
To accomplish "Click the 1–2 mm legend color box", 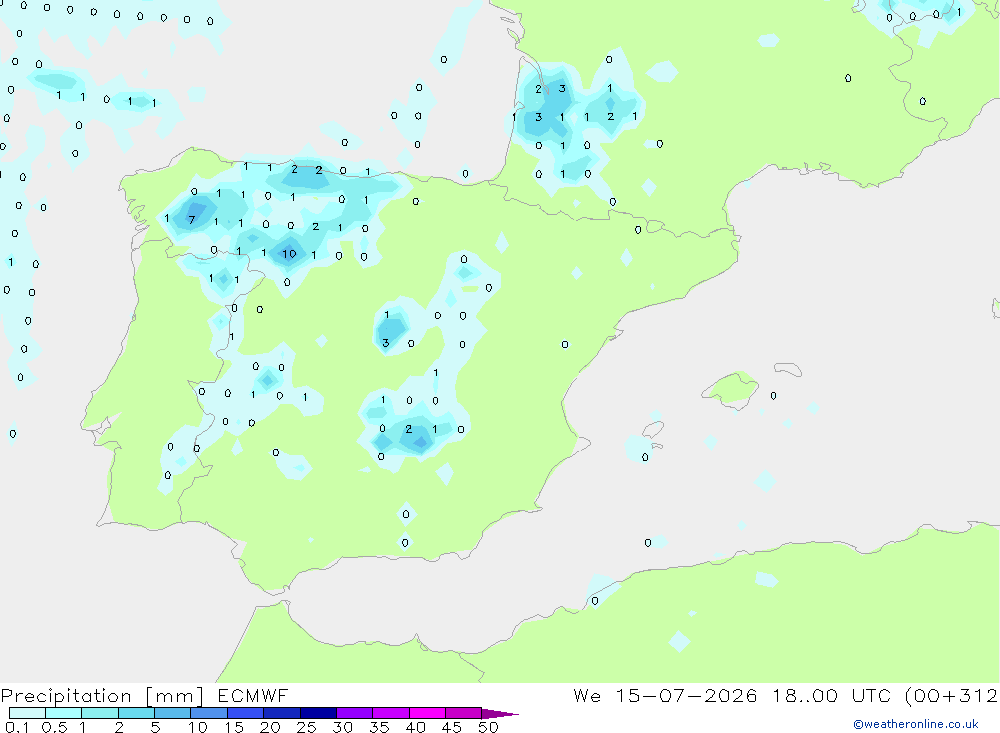I will pos(100,713).
